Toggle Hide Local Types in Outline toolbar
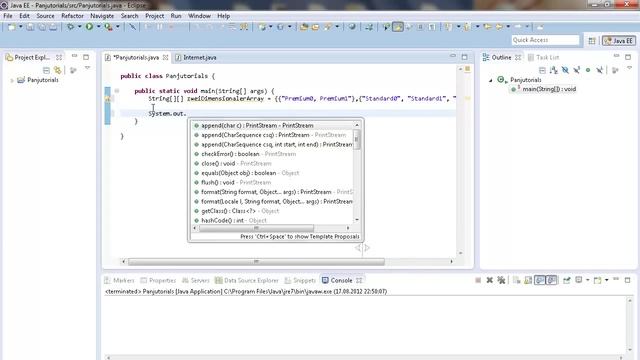 click(599, 70)
